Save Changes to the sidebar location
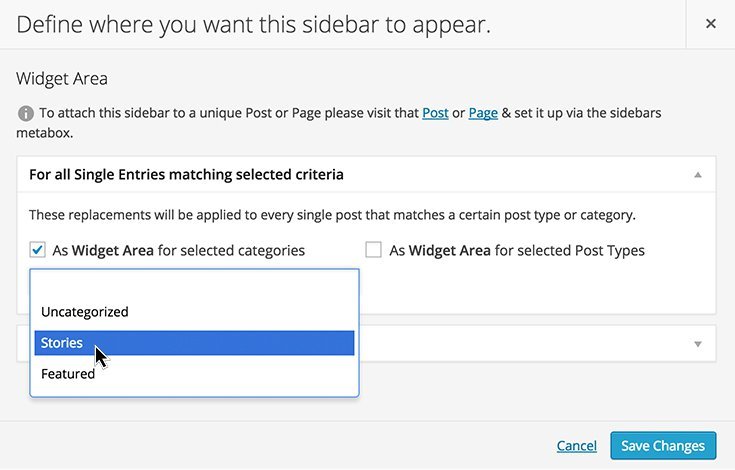735x470 pixels. click(x=663, y=446)
